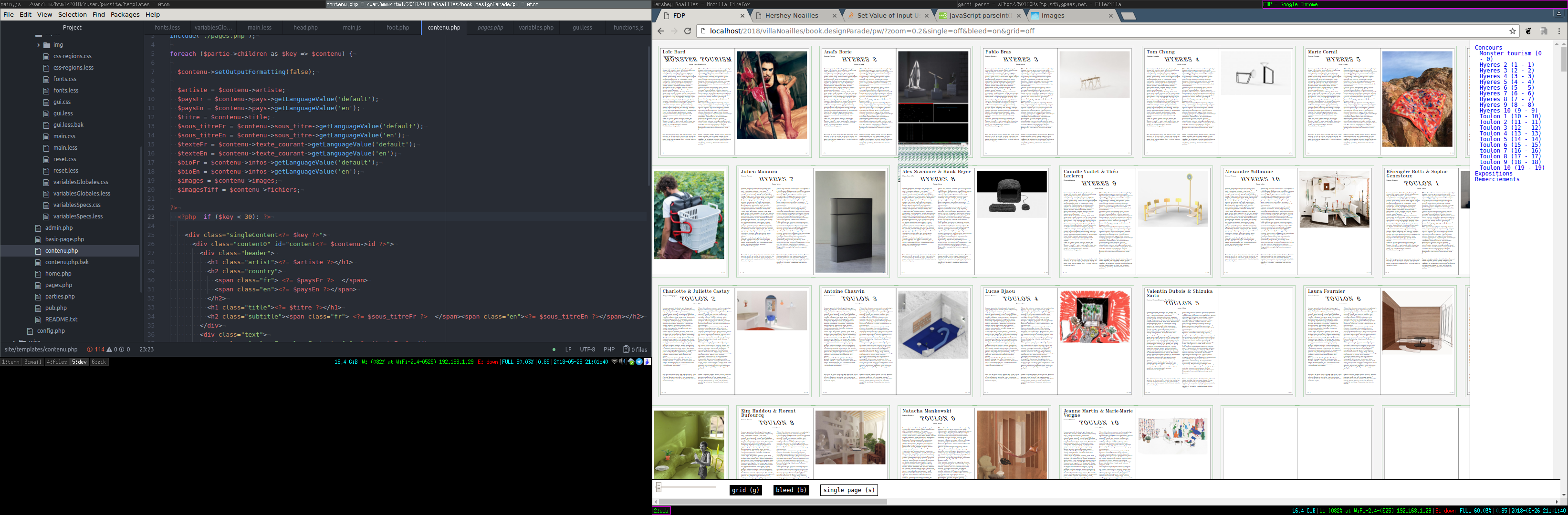Open pages.php in the project tree
Screen dimensions: 1568x515
tap(58, 285)
